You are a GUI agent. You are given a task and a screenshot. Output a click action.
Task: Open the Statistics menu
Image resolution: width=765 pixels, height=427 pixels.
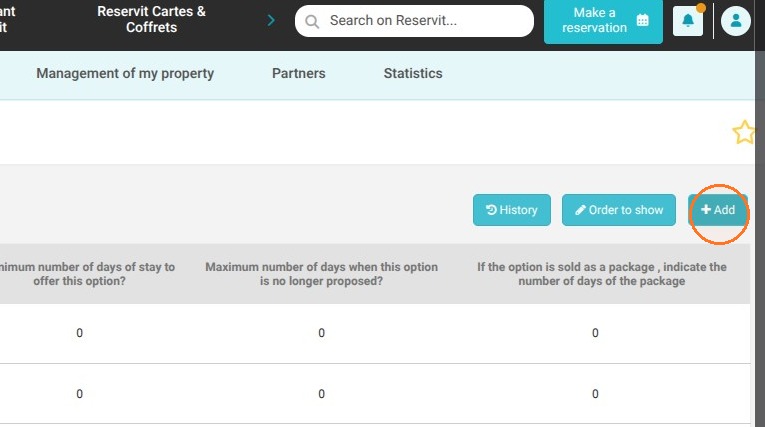click(x=413, y=73)
